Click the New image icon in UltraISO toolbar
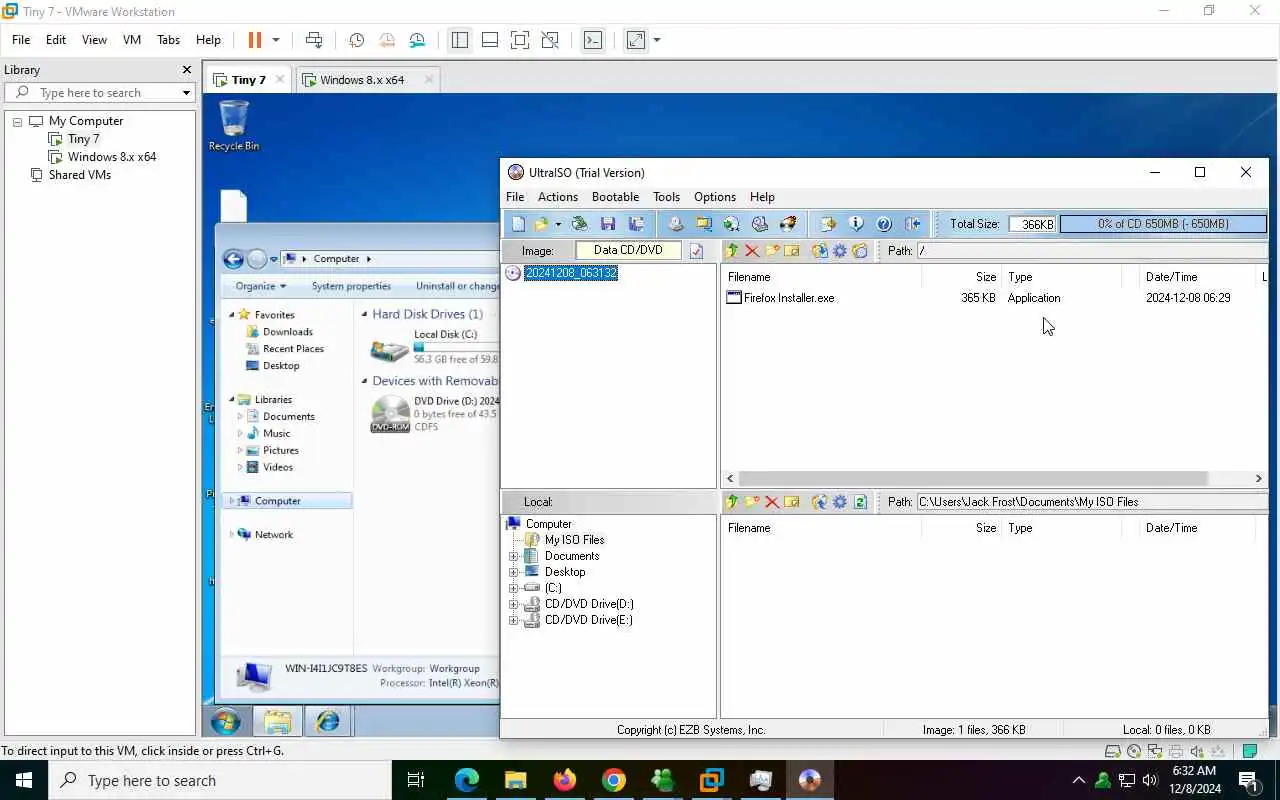 (x=518, y=224)
